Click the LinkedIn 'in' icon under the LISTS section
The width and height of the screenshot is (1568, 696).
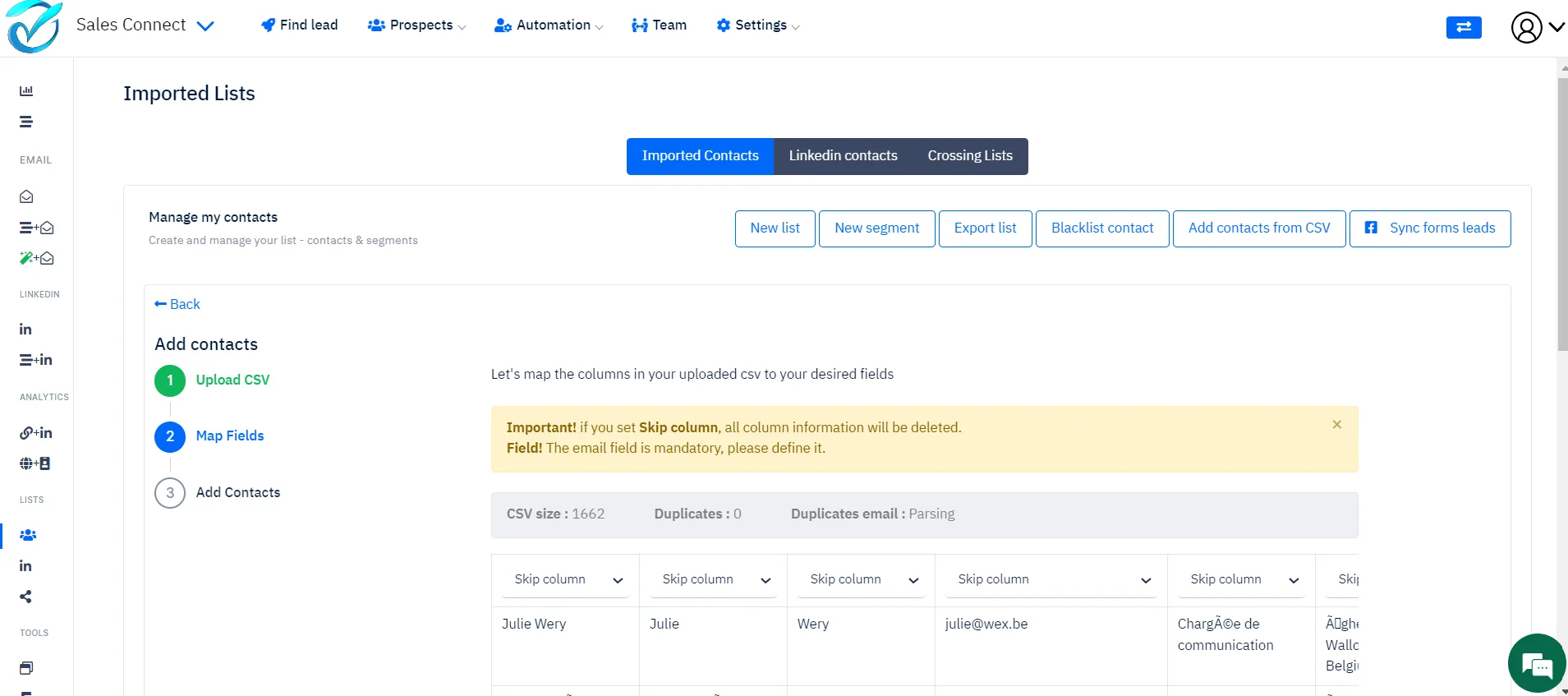click(x=25, y=566)
